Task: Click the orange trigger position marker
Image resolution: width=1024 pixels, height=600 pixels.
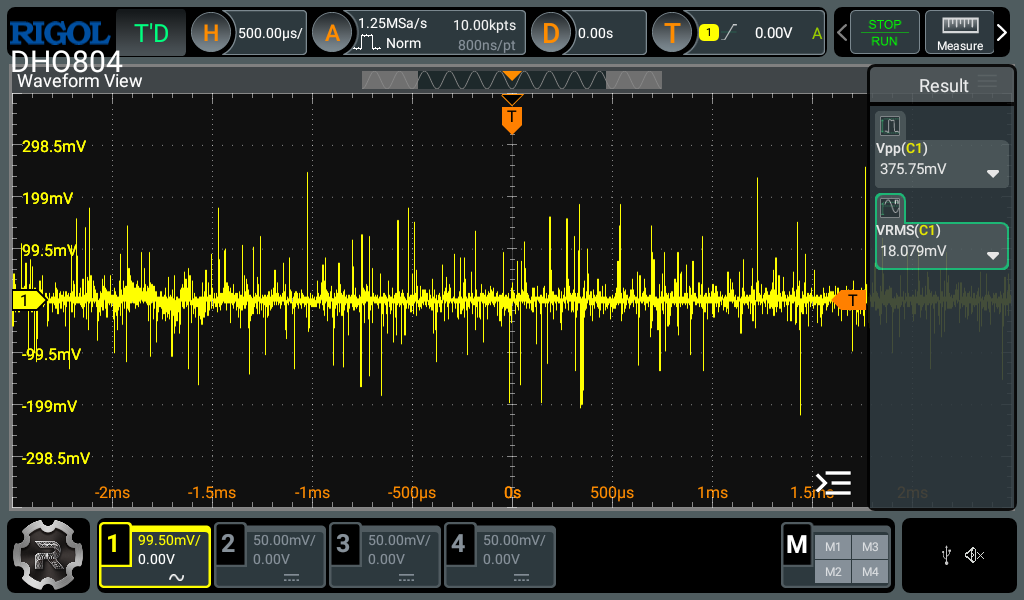Action: coord(512,118)
